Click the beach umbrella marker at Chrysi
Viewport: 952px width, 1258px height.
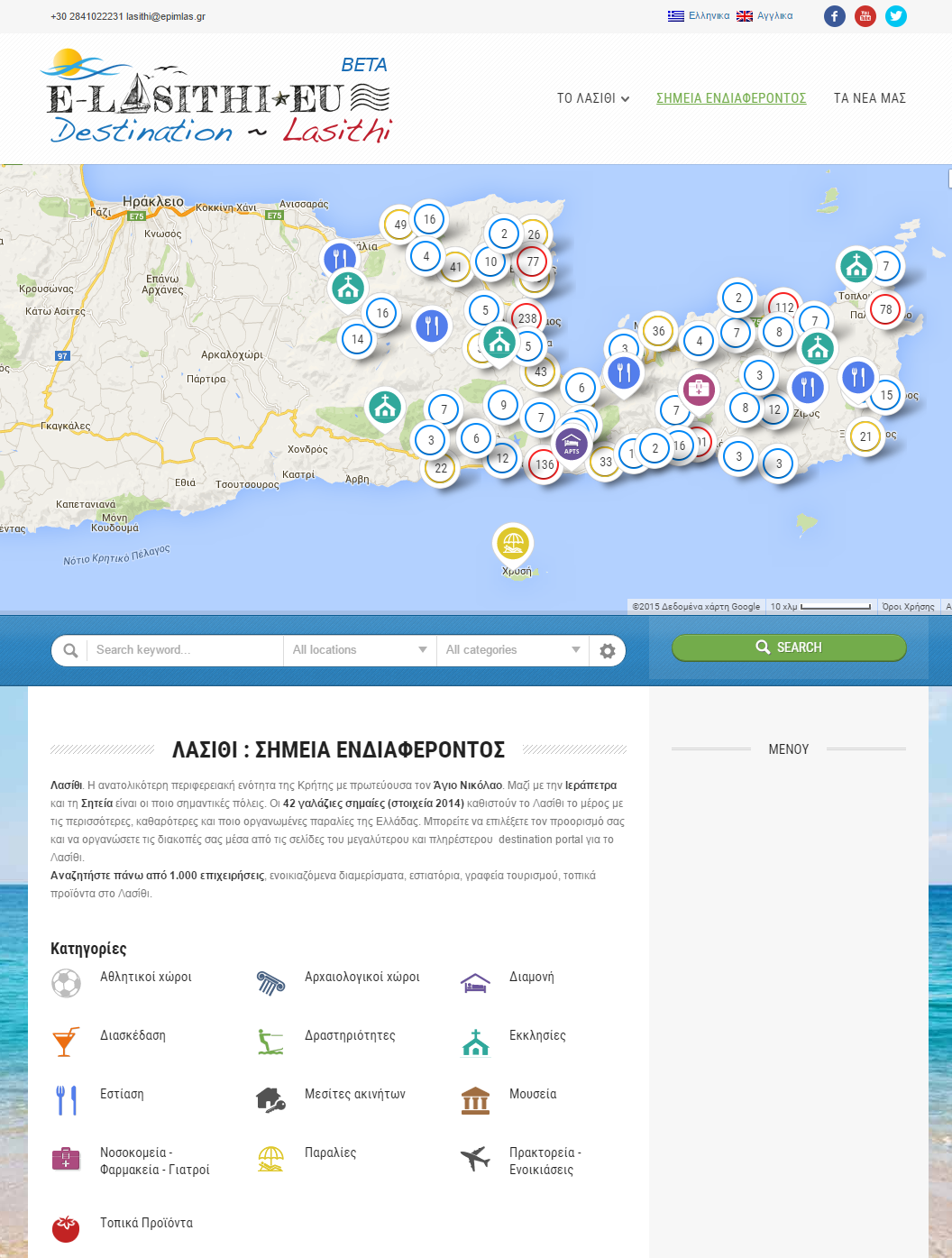coord(513,543)
